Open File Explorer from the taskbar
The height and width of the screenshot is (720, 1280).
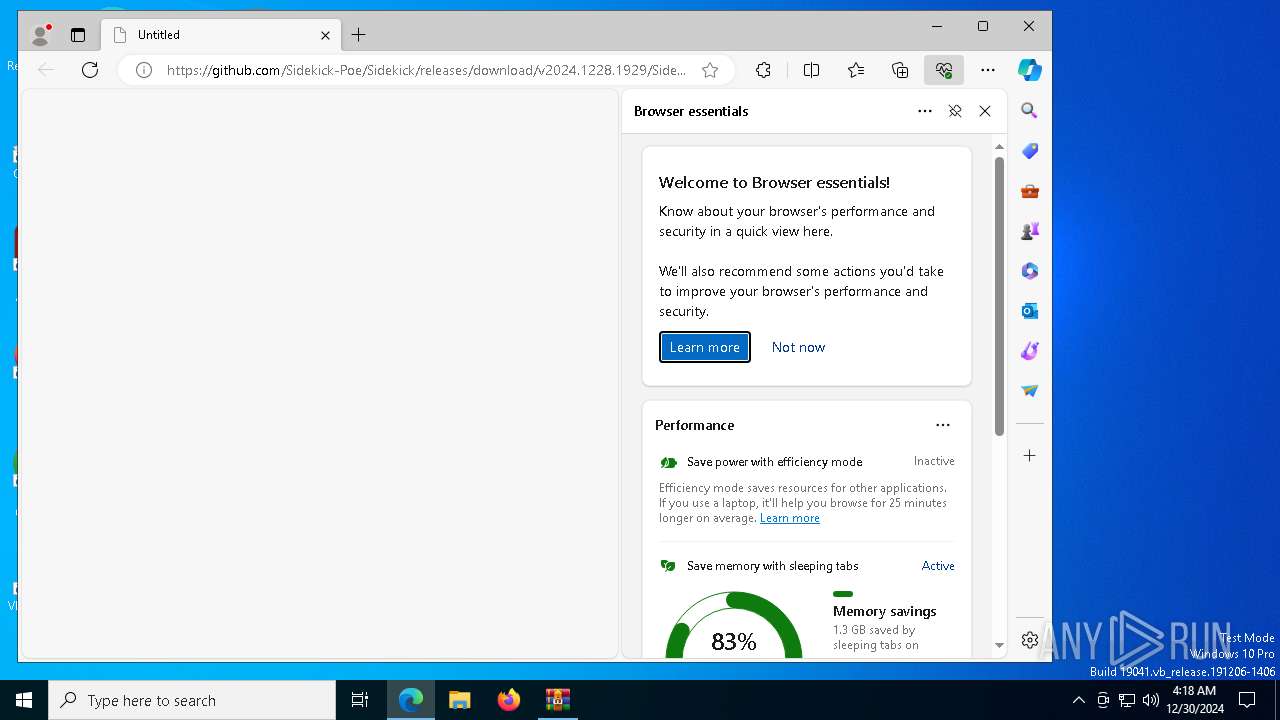(460, 700)
